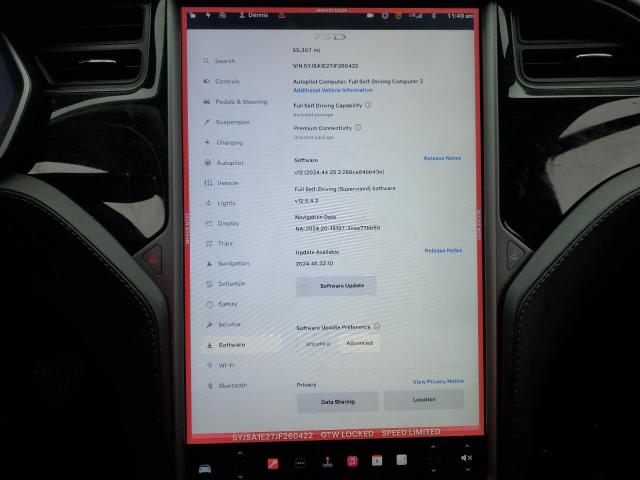Open the Controls menu item

point(221,81)
